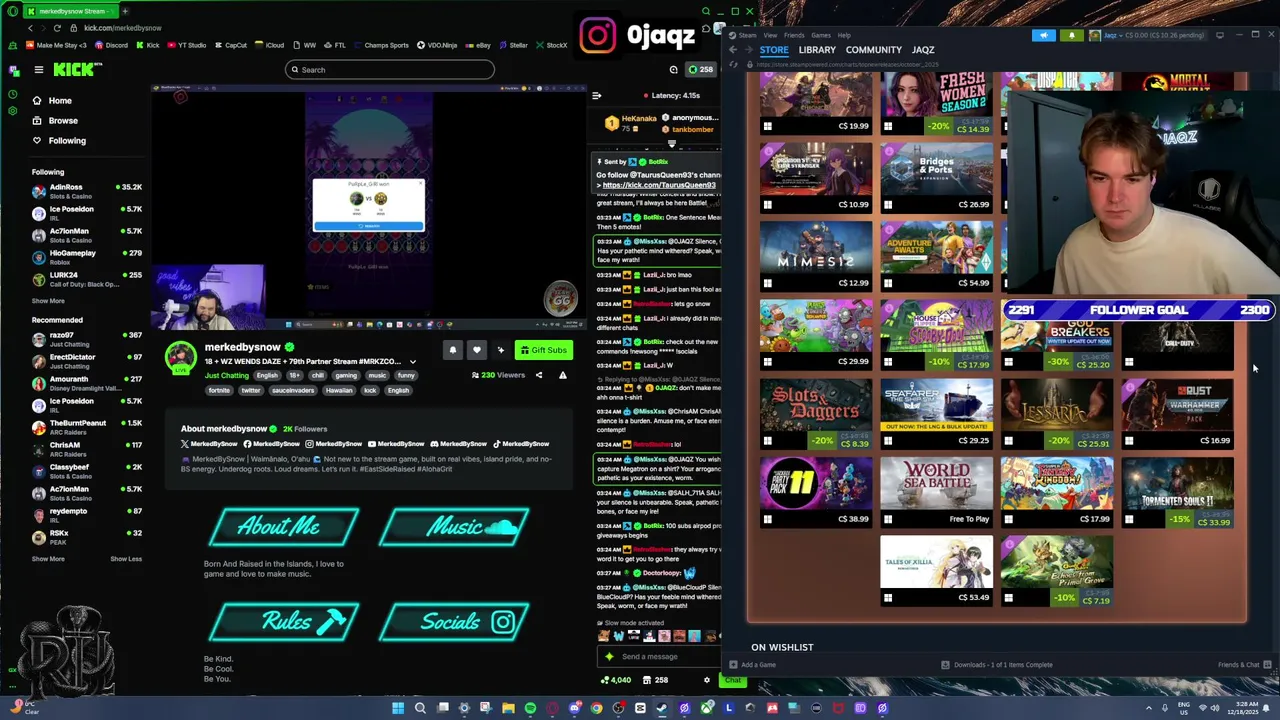1280x720 pixels.
Task: Click the Send a message input
Action: coord(660,656)
